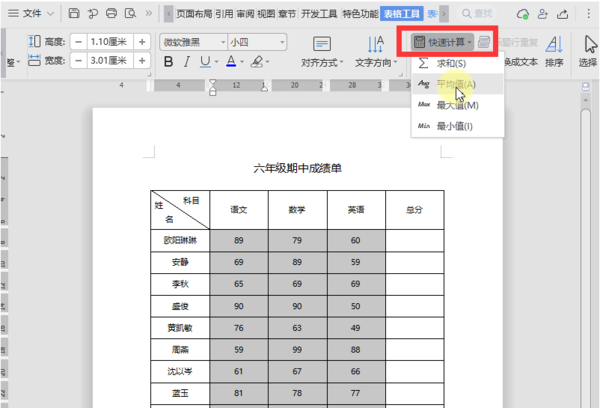Choose 最大值(M) from the menu
The height and width of the screenshot is (408, 600).
458,105
